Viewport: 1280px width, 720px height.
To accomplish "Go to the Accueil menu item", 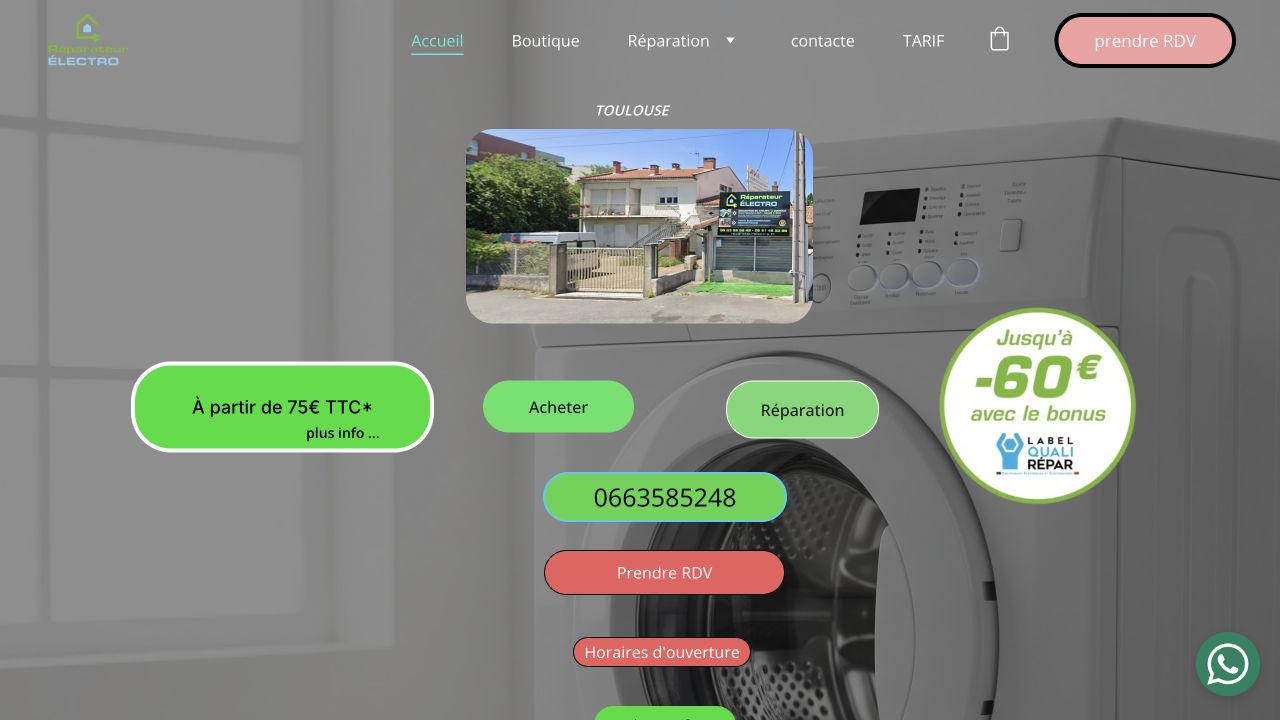I will coord(437,41).
